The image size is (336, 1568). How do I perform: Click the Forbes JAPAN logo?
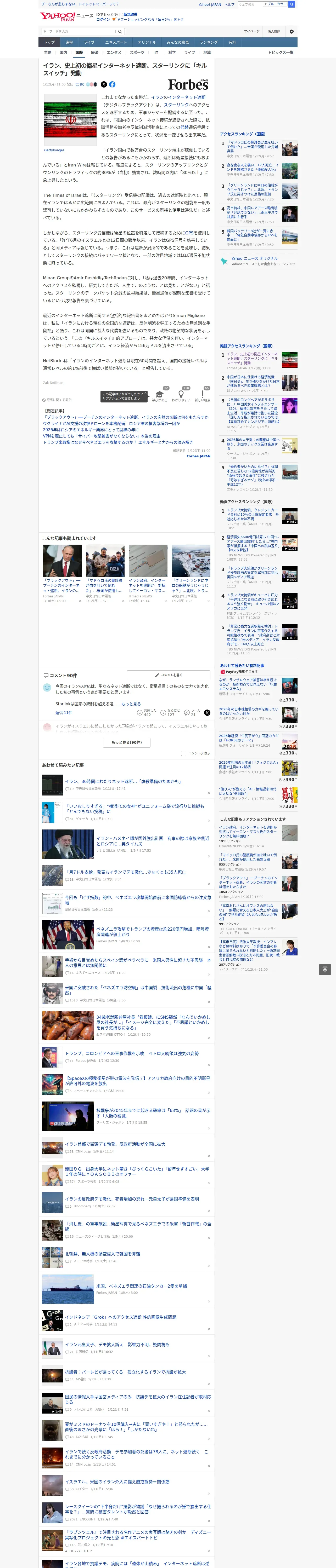pos(188,85)
